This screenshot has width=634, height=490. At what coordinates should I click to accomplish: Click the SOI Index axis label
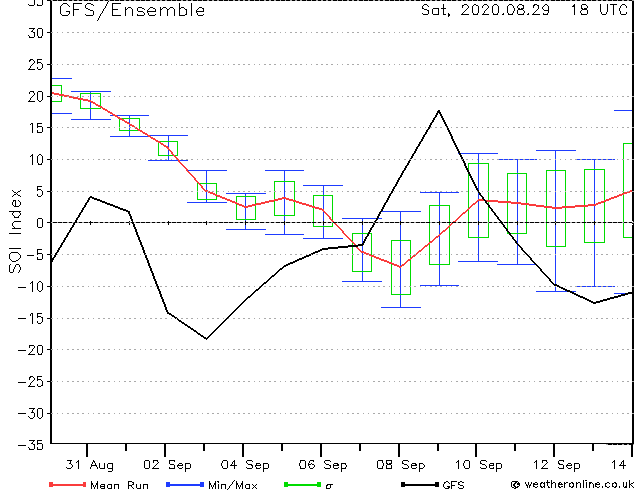15,231
